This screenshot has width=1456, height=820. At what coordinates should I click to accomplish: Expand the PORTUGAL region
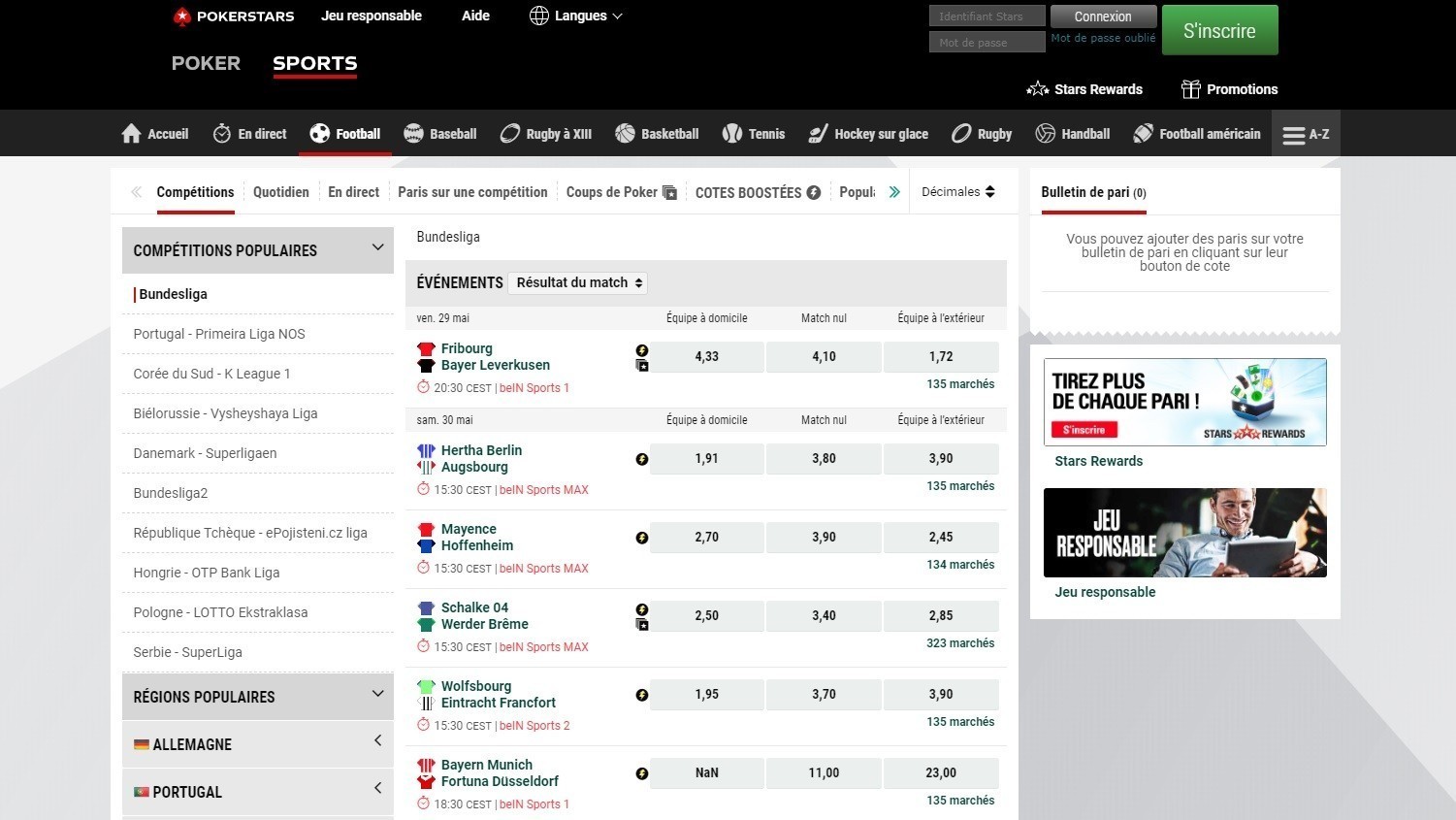pos(258,792)
